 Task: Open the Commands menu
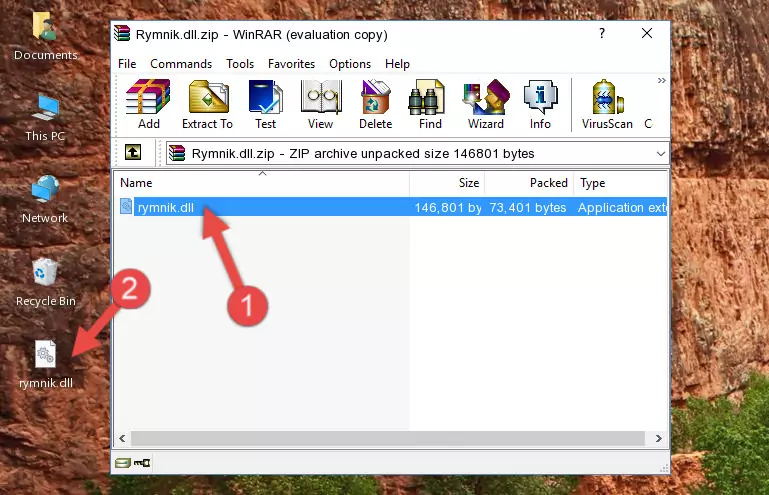tap(181, 64)
